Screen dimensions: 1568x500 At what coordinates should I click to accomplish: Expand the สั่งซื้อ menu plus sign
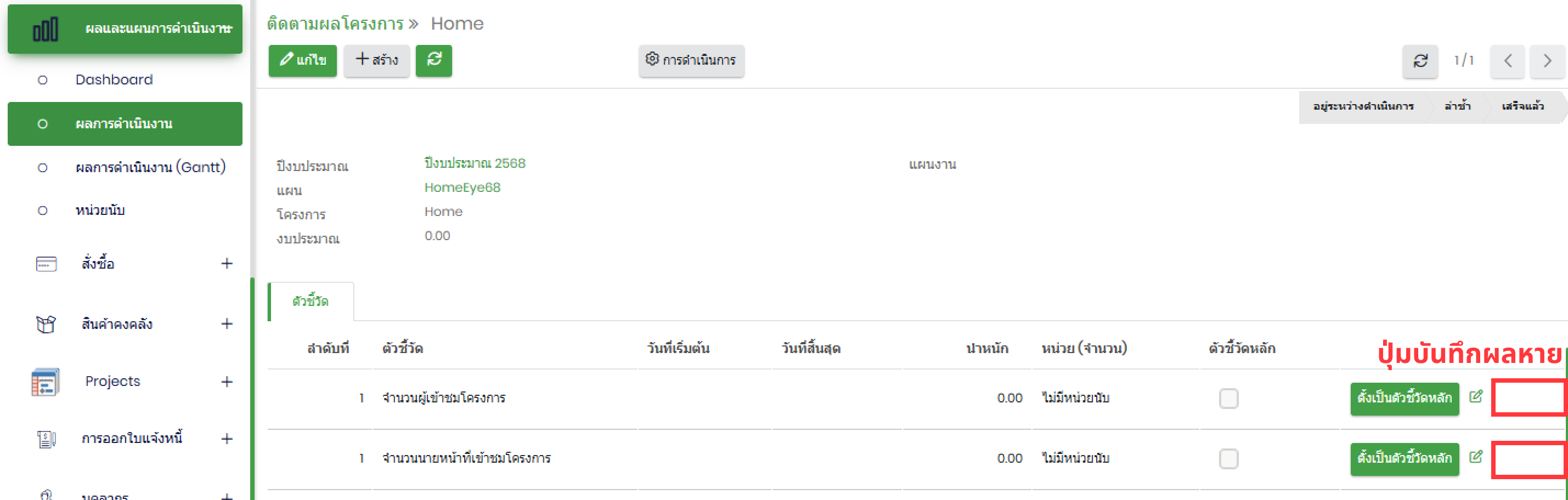coord(227,263)
